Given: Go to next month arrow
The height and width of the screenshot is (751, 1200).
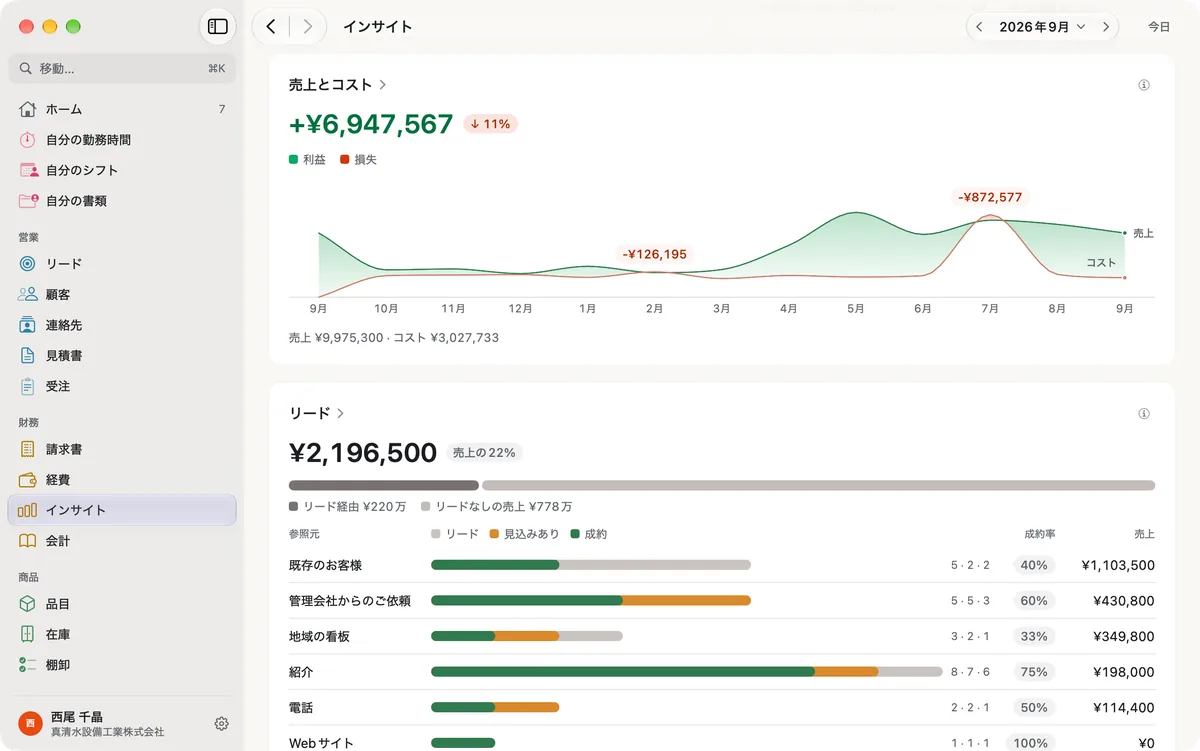Looking at the screenshot, I should (1106, 27).
